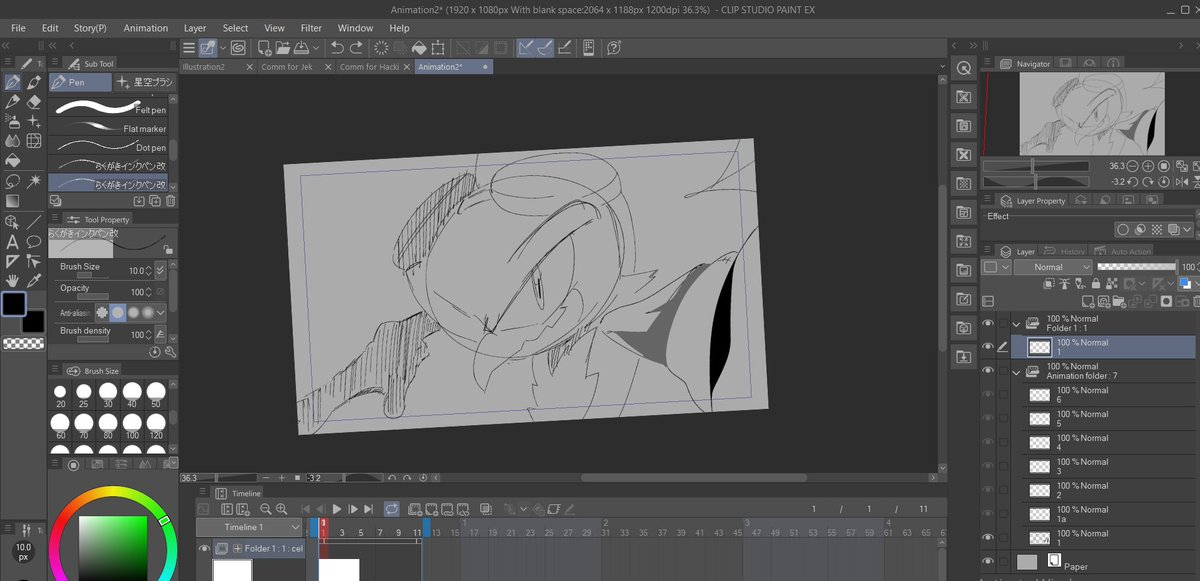Click the Undo arrow in the command bar

click(x=337, y=47)
